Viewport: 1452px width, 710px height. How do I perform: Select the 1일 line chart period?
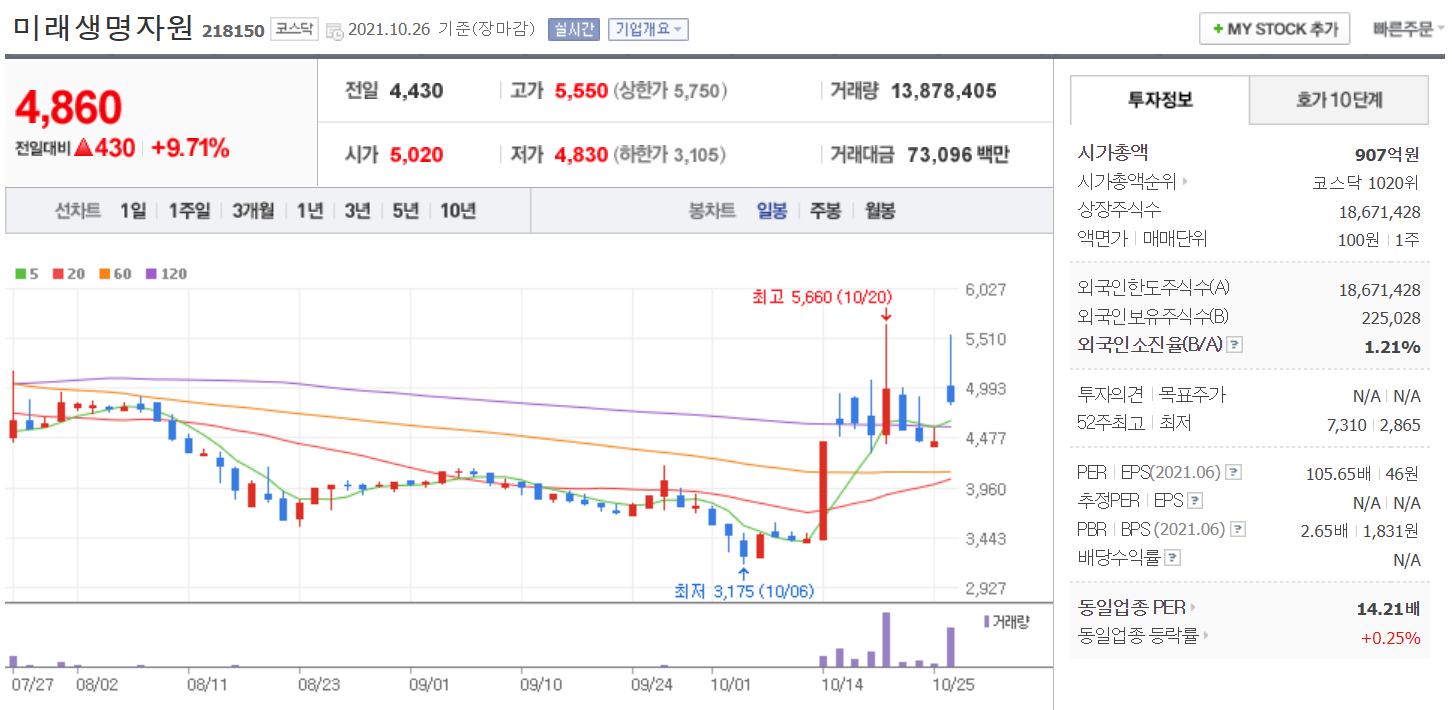133,211
